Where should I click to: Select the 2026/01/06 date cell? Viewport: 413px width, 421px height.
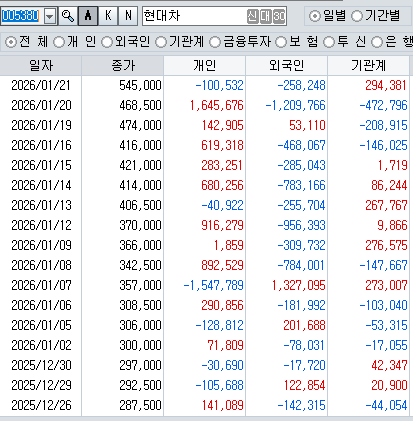coord(41,306)
